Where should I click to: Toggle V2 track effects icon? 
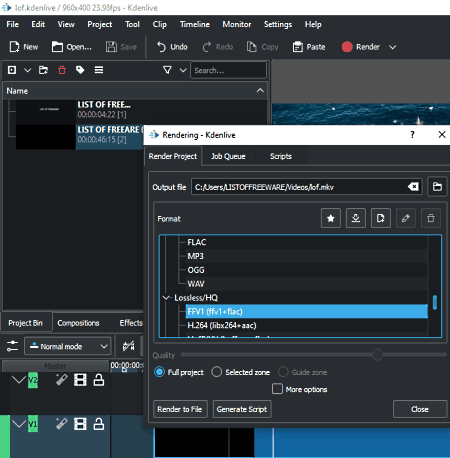click(61, 380)
